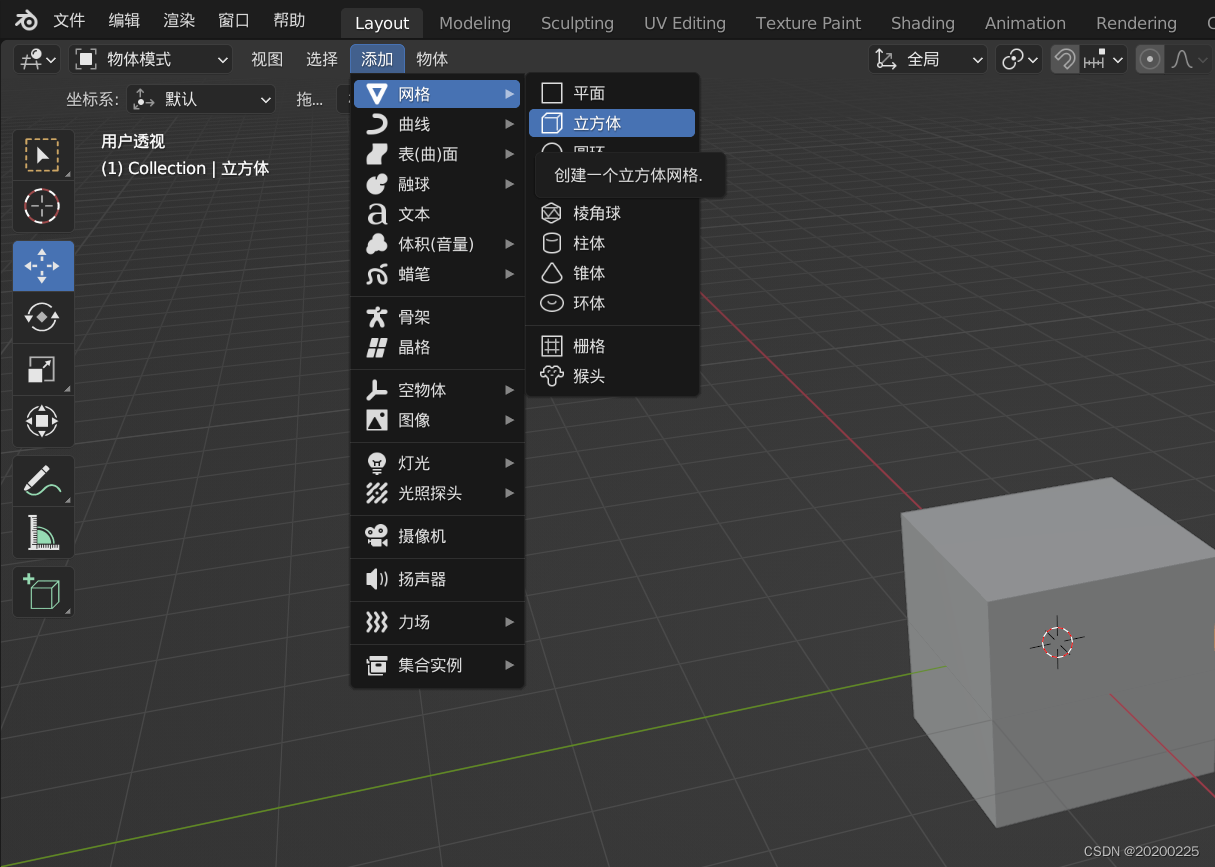Expand the 体积(音量) volume submenu
Viewport: 1215px width, 867px height.
click(437, 244)
